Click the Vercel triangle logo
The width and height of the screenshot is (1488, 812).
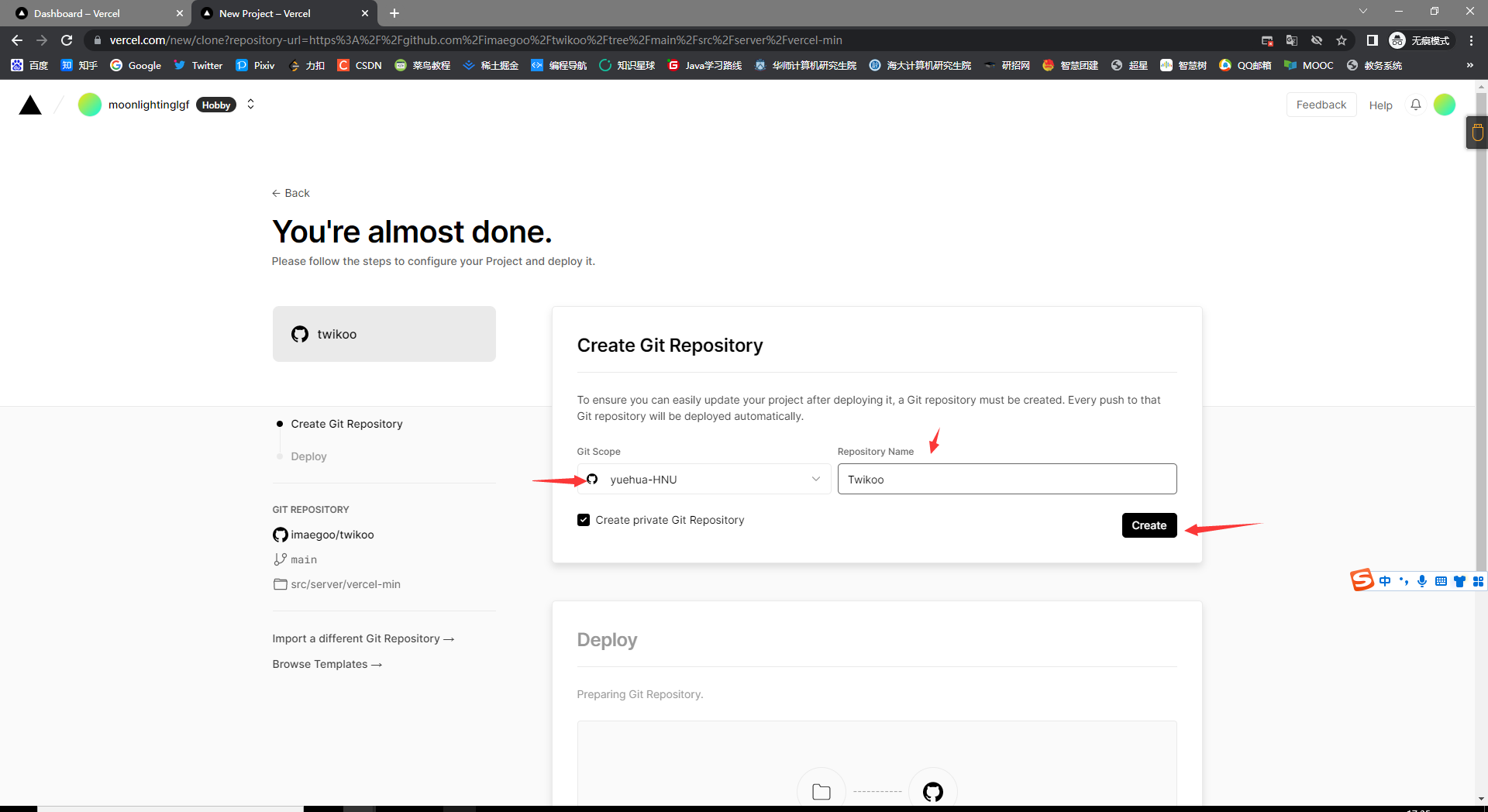[30, 105]
